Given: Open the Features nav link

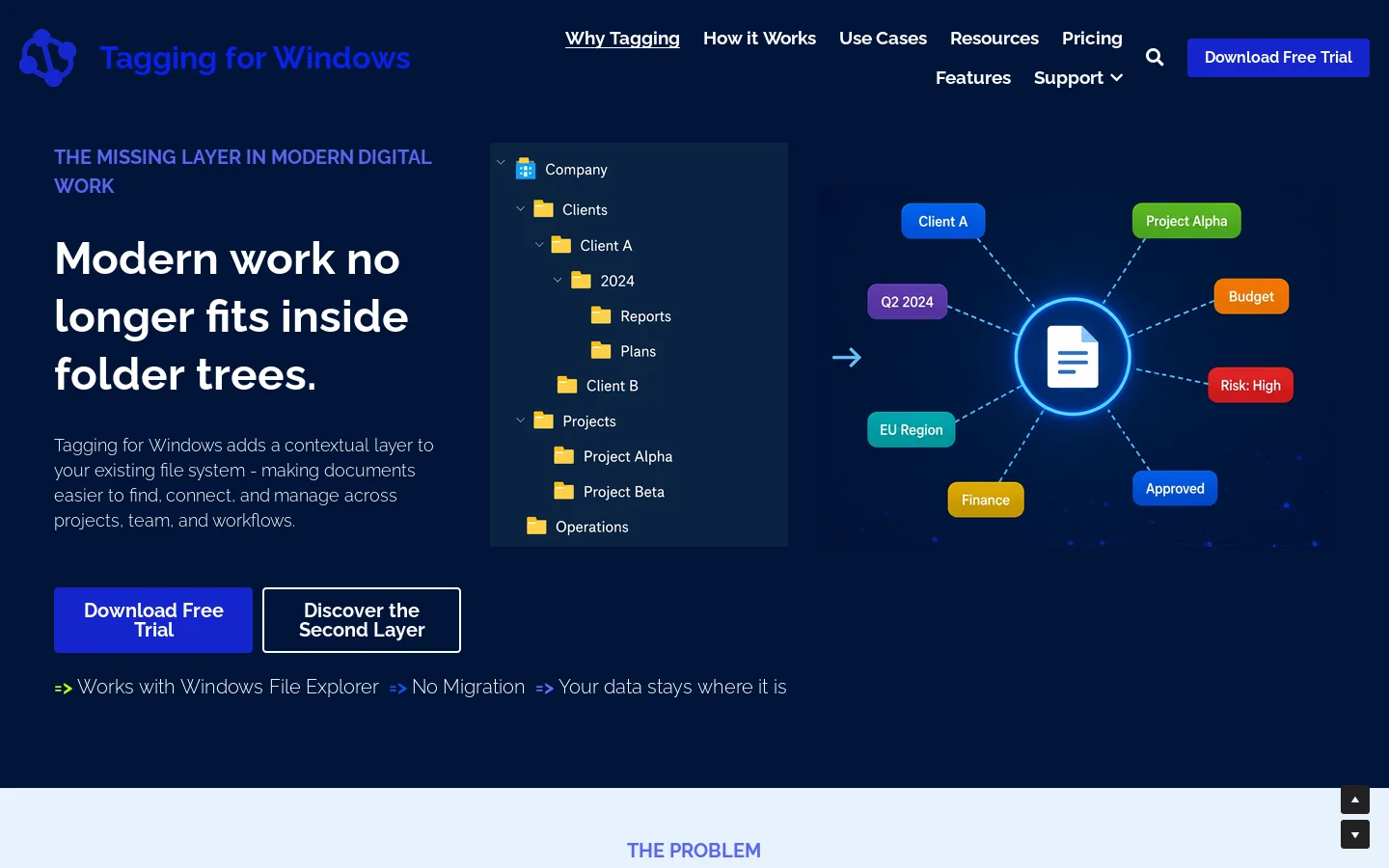Looking at the screenshot, I should tap(973, 78).
